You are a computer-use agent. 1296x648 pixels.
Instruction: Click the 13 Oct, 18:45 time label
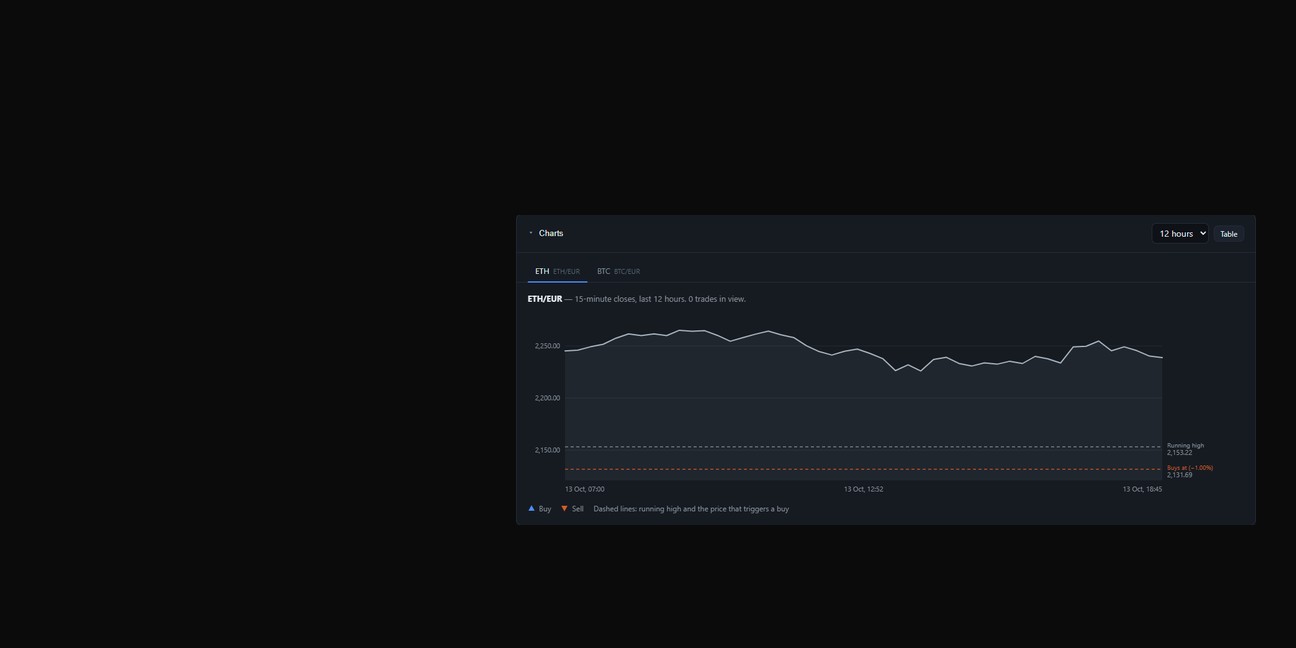(1142, 489)
